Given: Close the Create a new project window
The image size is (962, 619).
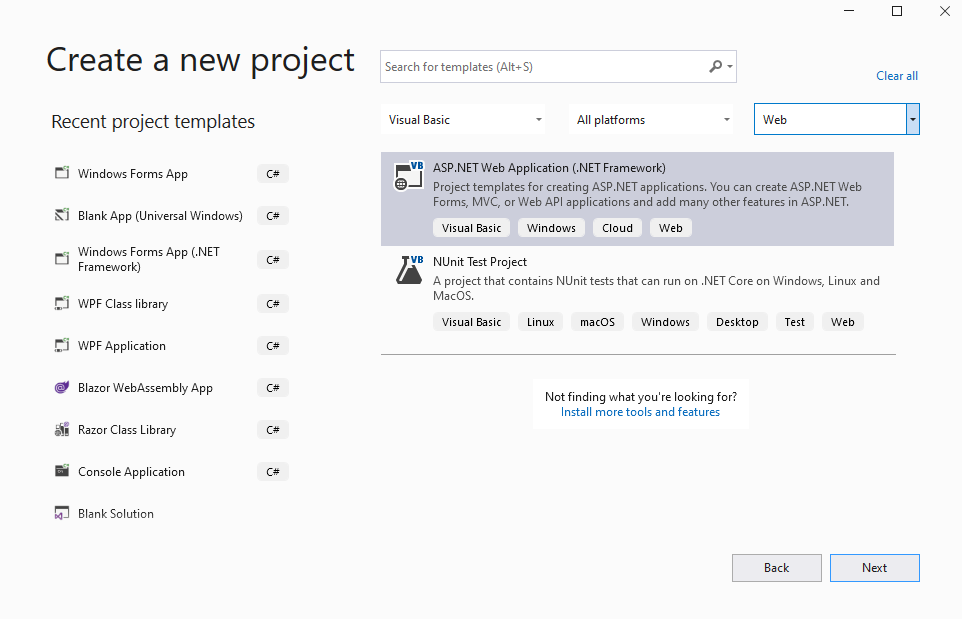Looking at the screenshot, I should 945,11.
